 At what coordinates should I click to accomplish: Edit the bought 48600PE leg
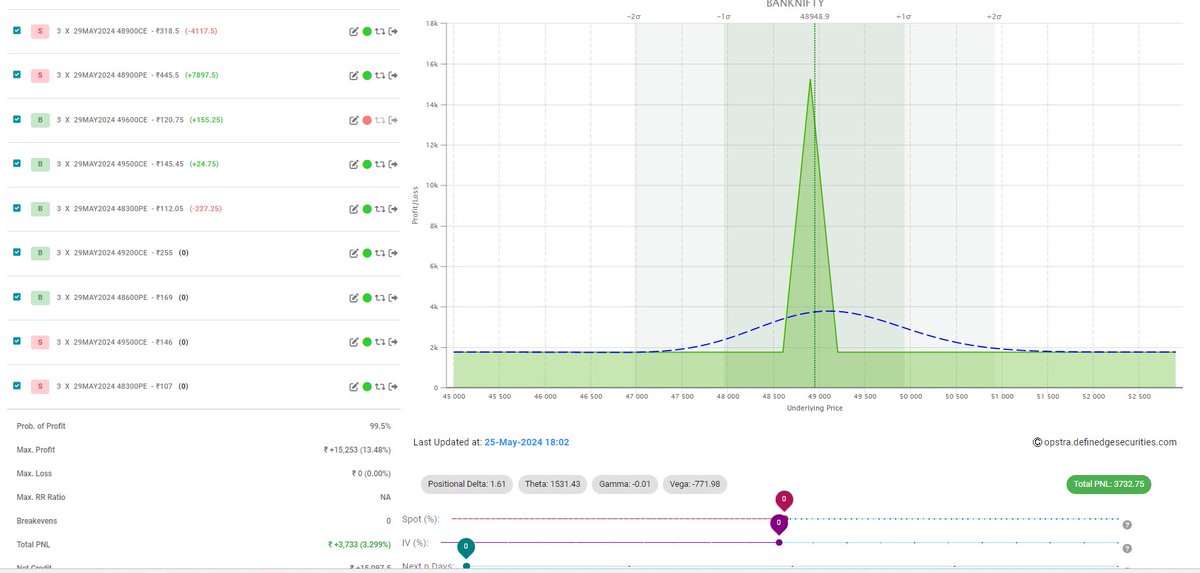click(x=354, y=298)
